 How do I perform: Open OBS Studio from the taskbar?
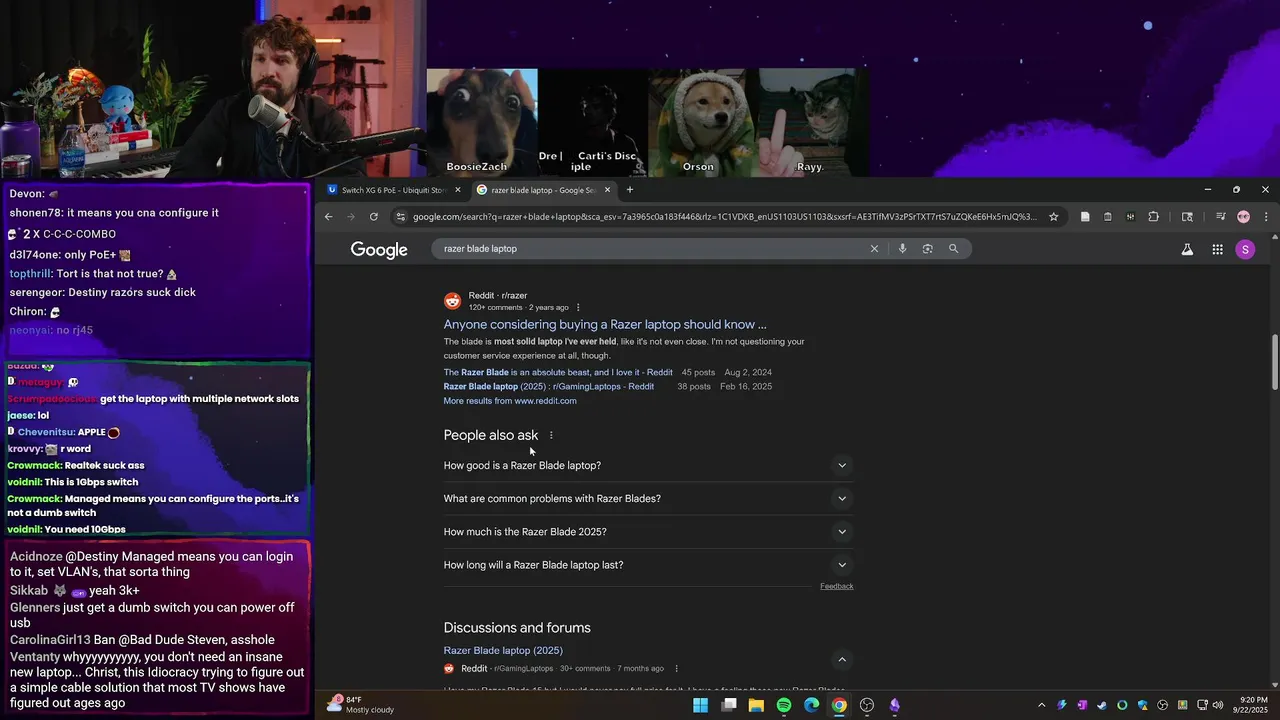[867, 705]
